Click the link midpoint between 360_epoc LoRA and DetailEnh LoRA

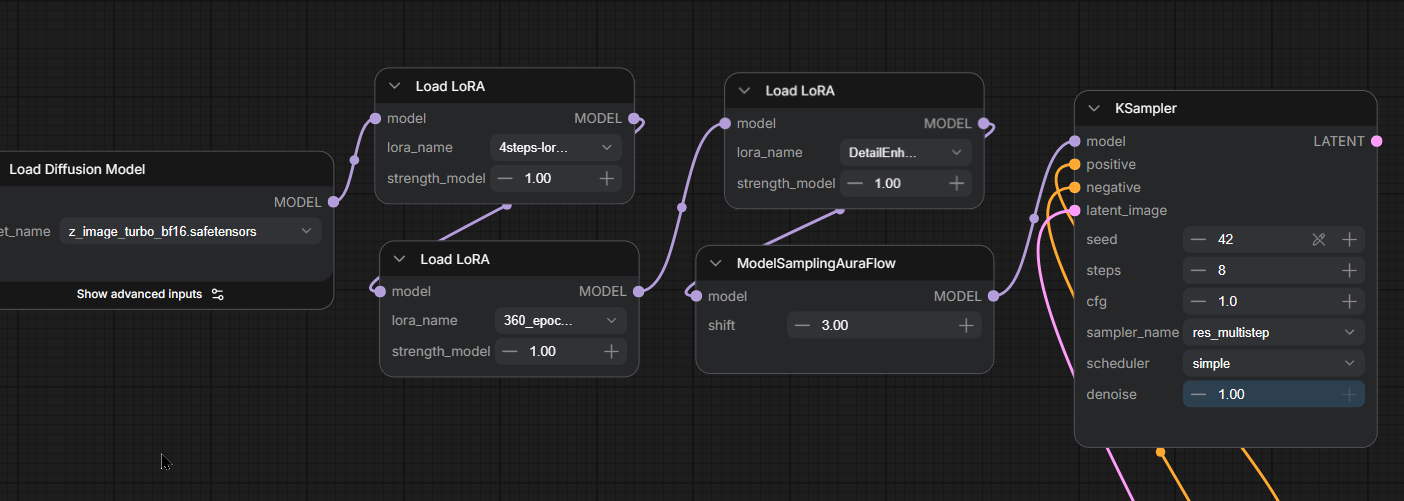point(682,208)
